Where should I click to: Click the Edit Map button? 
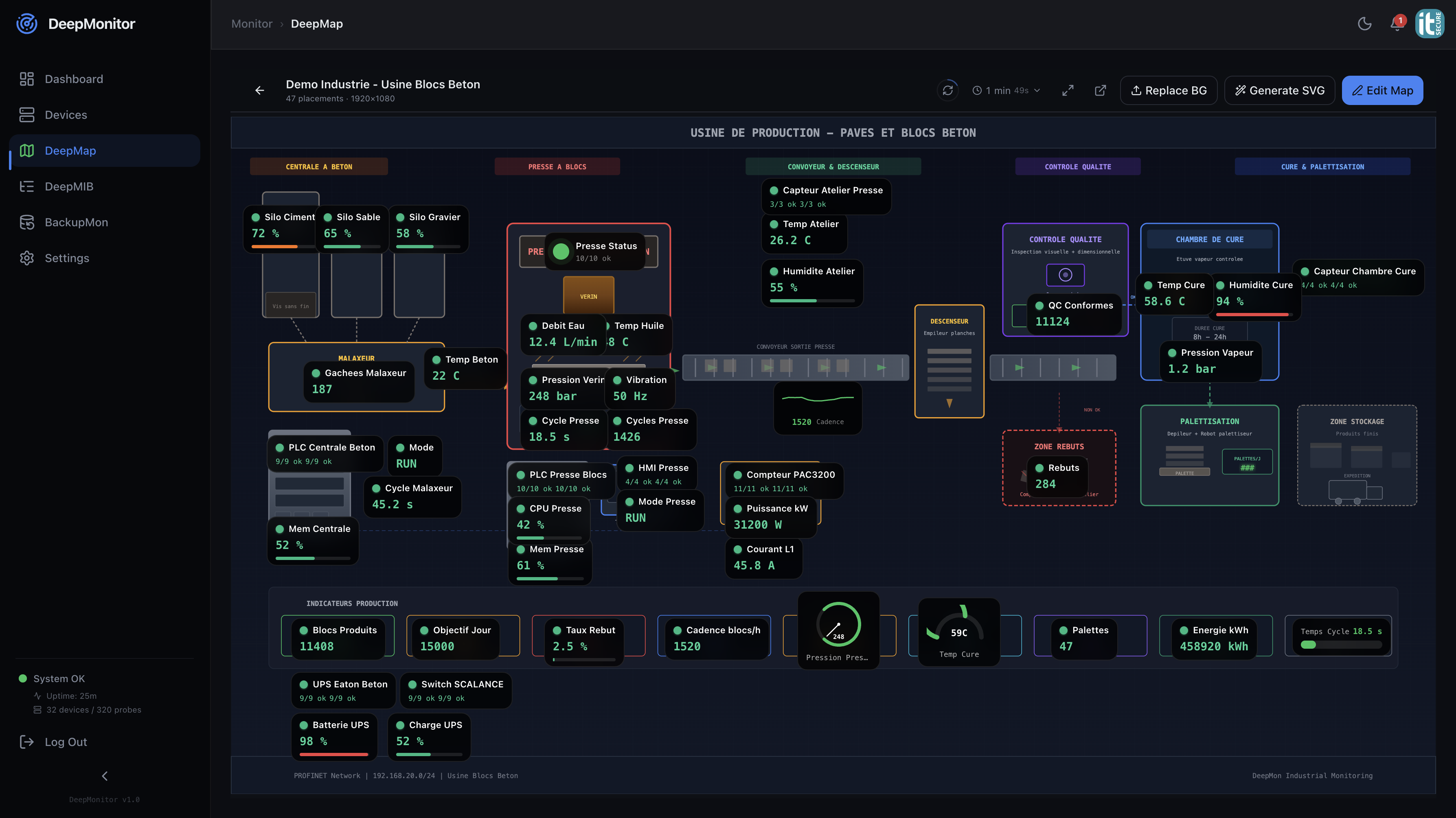[1383, 90]
